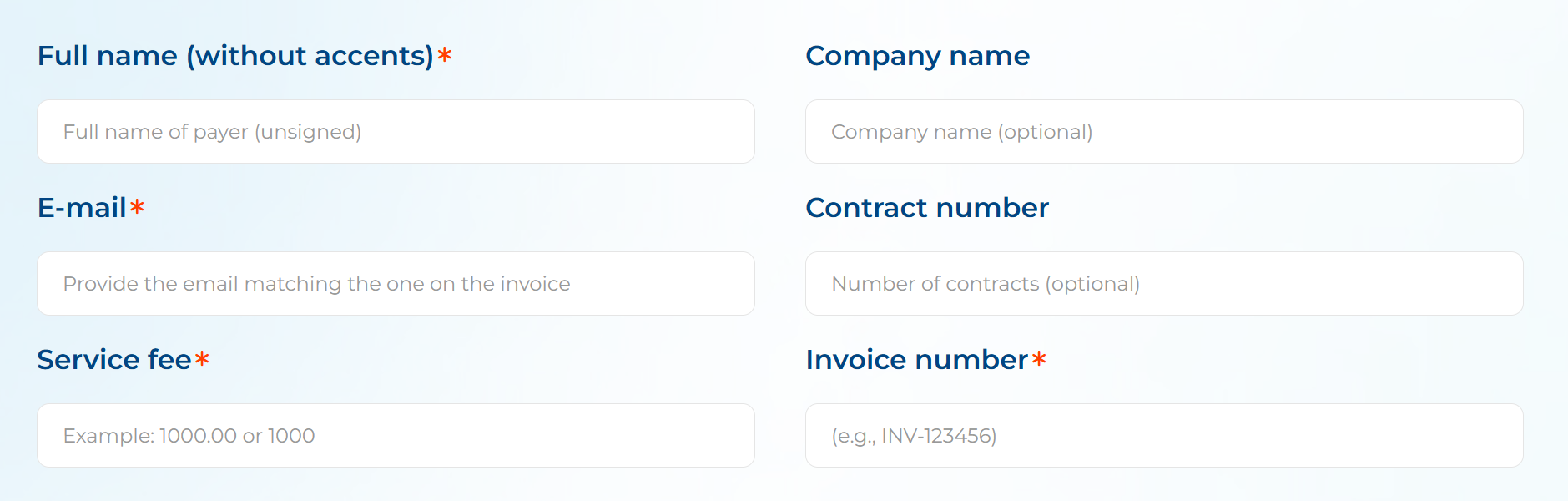
Task: Click the "Full name (without accents)" label
Action: [x=235, y=56]
